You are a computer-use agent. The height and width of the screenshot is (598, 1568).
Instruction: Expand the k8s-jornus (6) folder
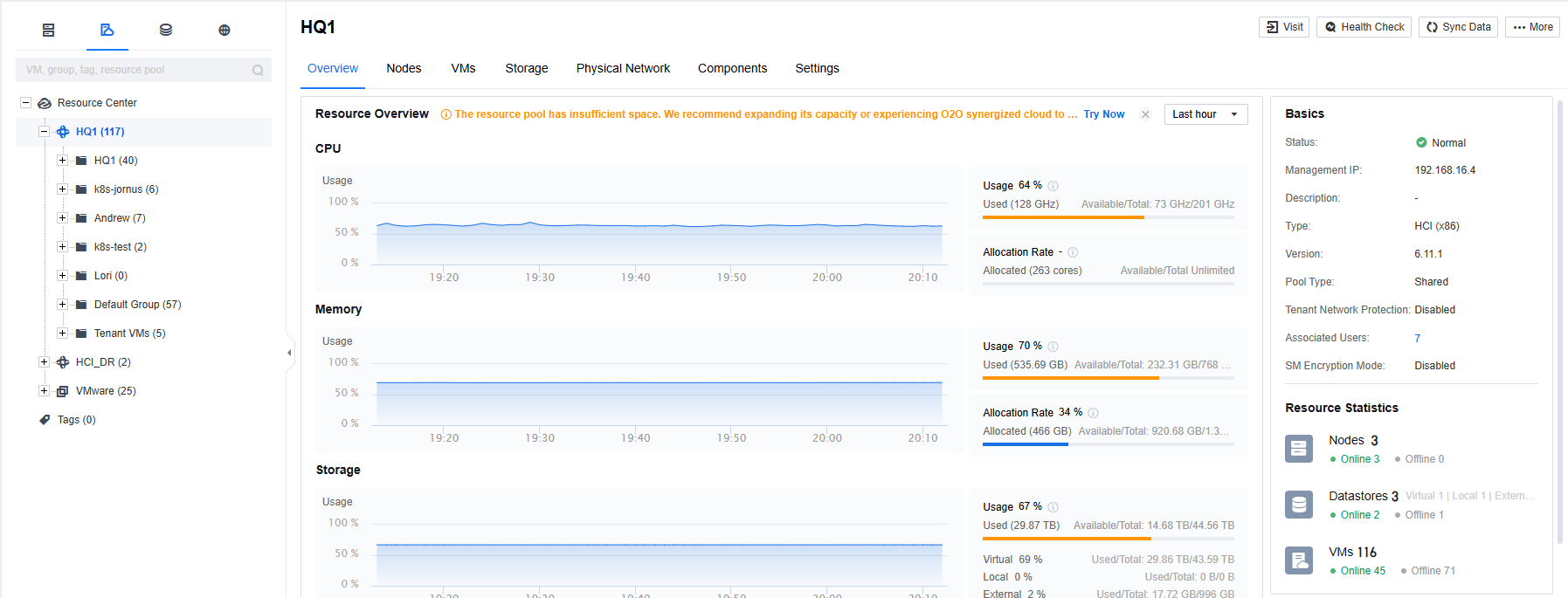pos(62,189)
